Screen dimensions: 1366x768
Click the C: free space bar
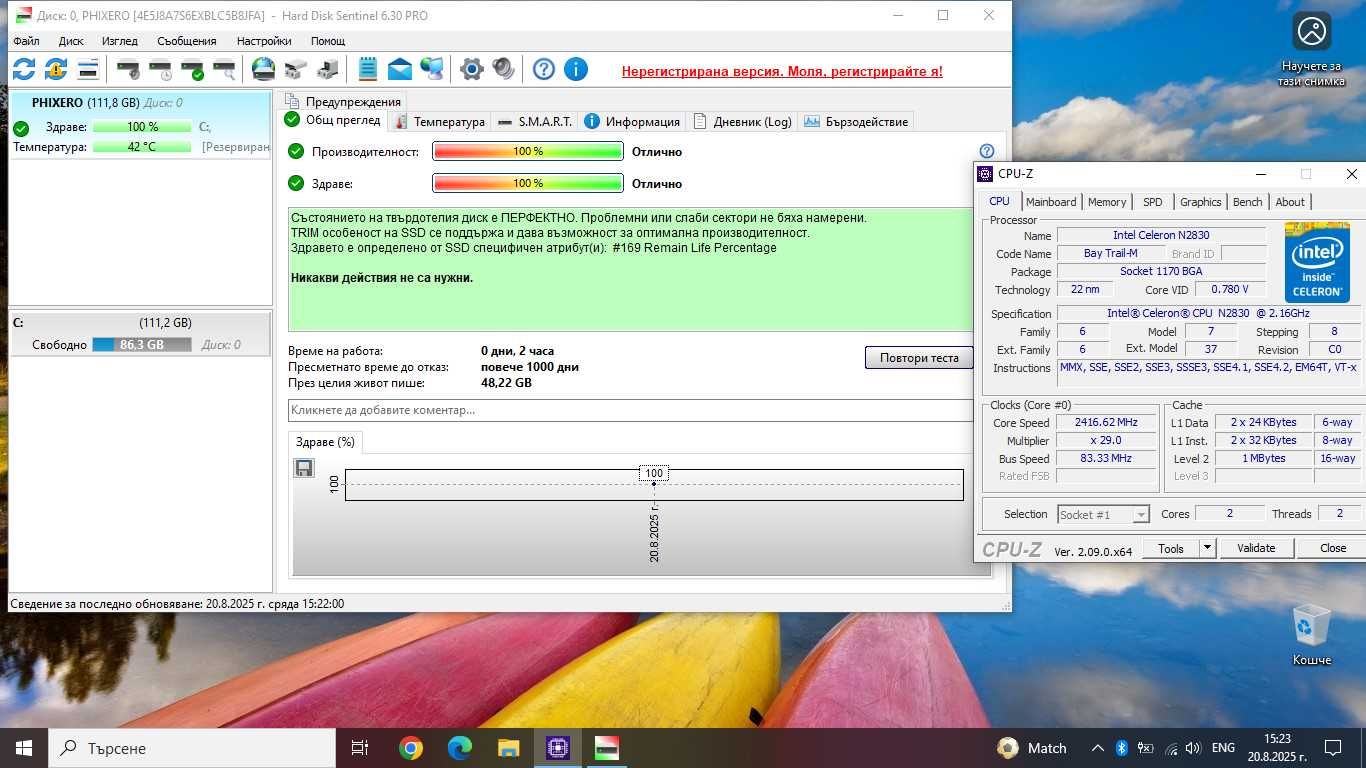coord(142,344)
